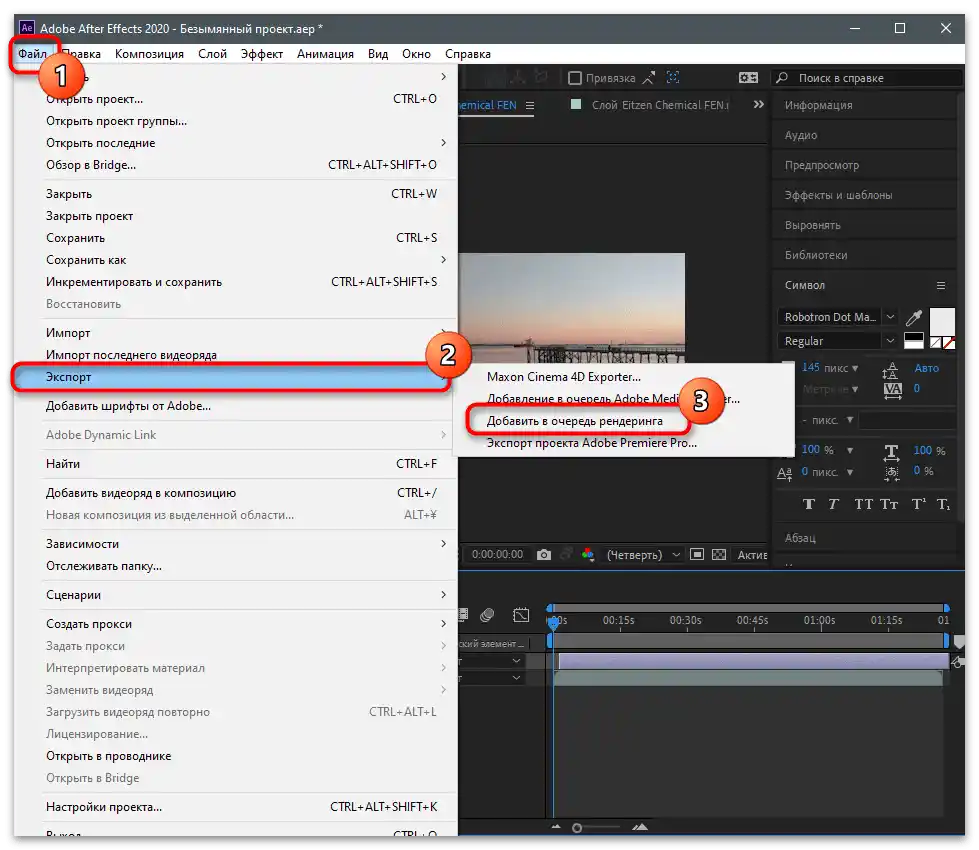
Task: Adjust the timeline zoom slider knob
Action: (x=577, y=828)
